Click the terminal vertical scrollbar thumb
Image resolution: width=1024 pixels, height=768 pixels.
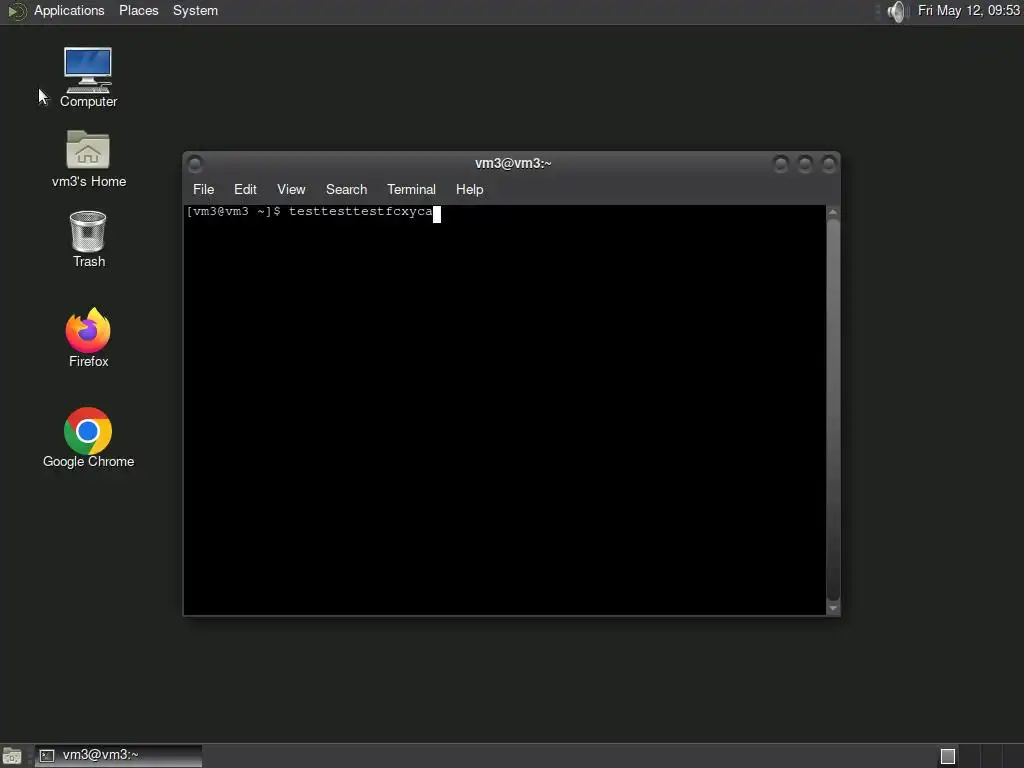833,409
